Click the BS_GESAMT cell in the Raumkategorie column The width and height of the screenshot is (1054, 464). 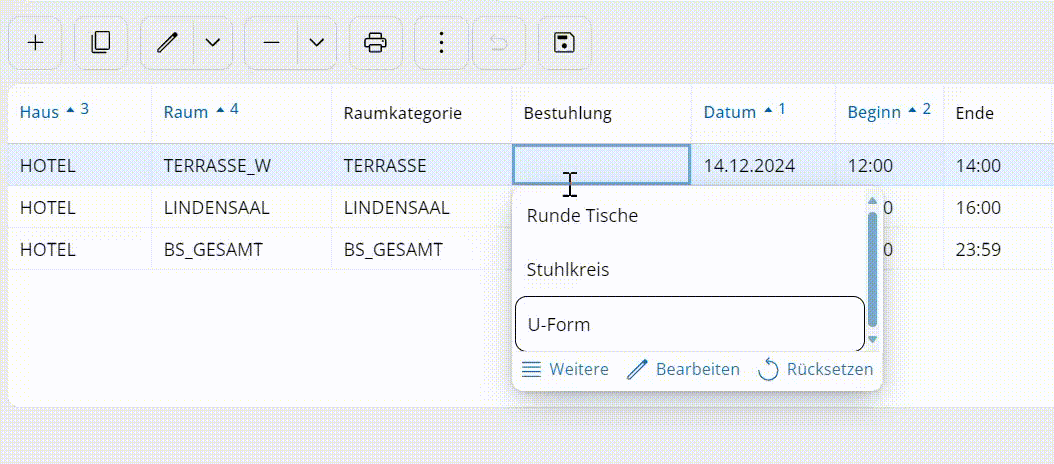click(421, 250)
